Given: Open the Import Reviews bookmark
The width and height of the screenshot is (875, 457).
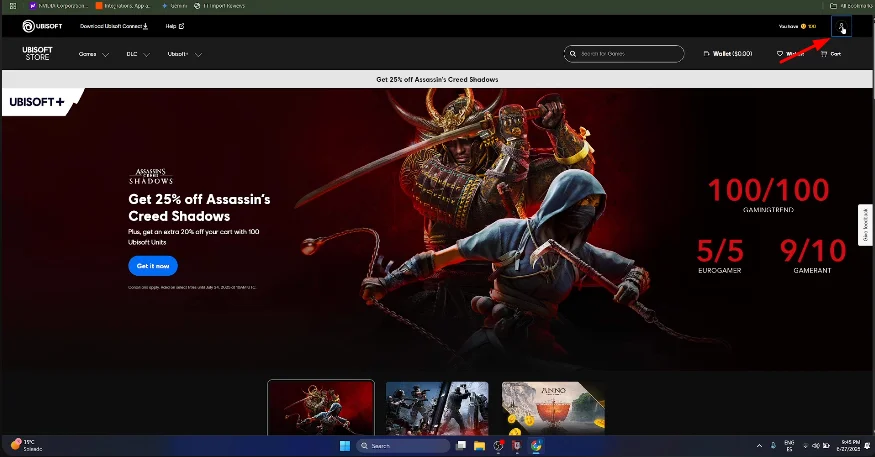Looking at the screenshot, I should [x=219, y=6].
